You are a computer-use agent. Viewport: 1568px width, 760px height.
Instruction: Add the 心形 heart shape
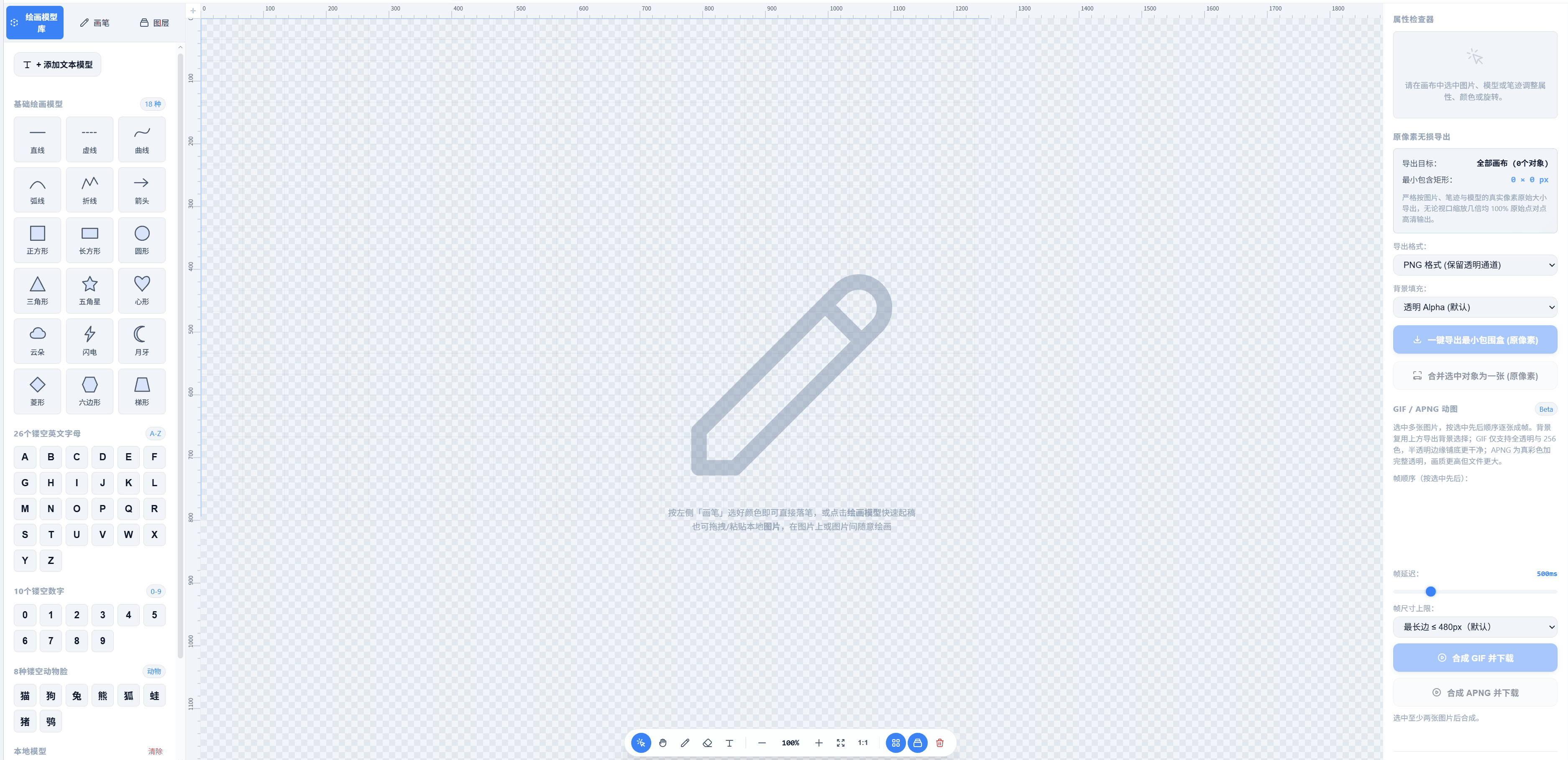pyautogui.click(x=142, y=291)
